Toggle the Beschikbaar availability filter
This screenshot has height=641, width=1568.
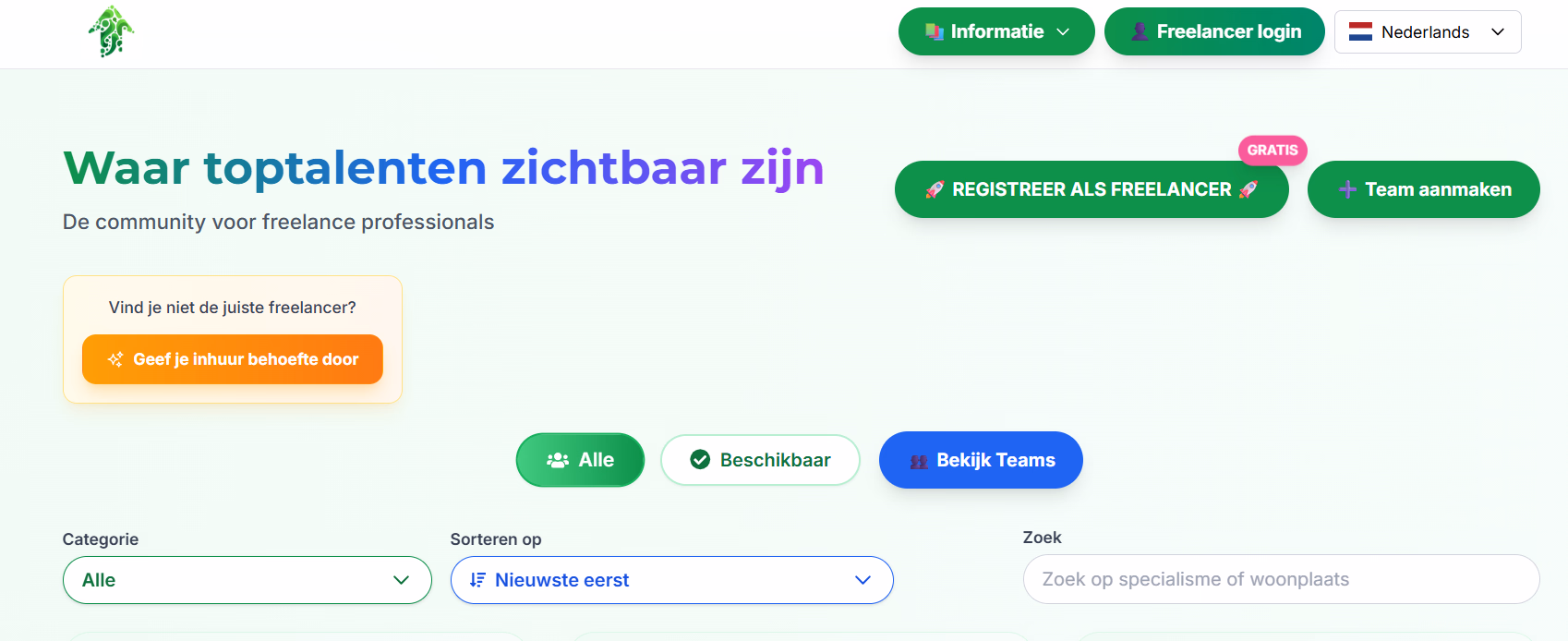[760, 460]
